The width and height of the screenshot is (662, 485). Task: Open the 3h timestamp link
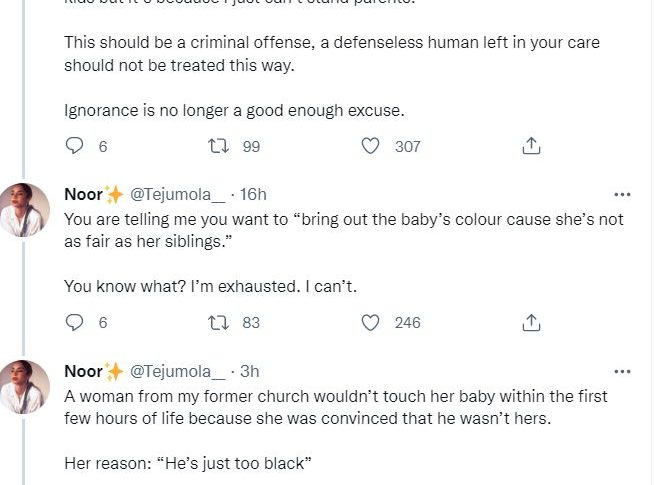click(x=249, y=371)
